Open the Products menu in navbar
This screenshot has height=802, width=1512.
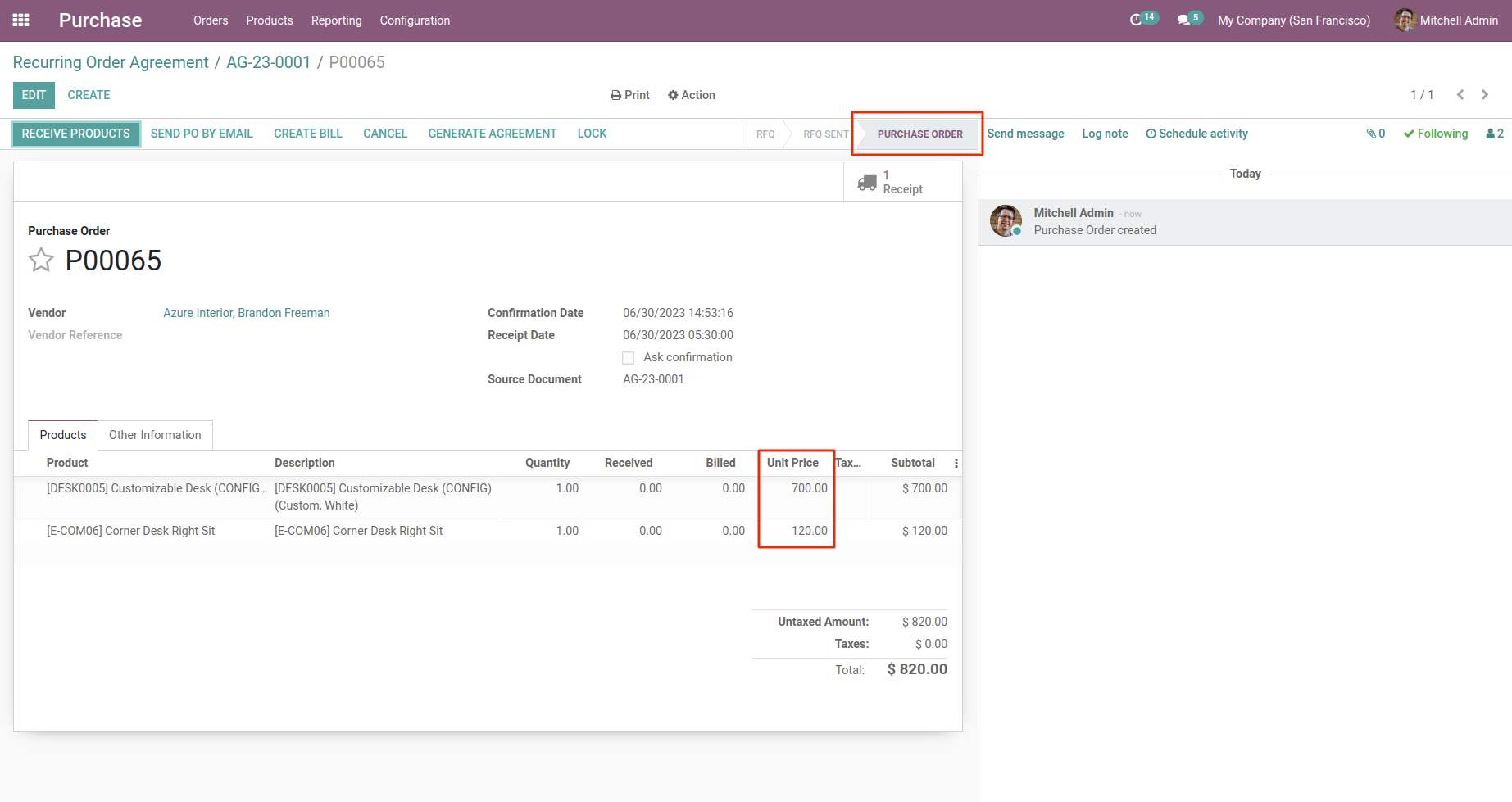pyautogui.click(x=270, y=20)
